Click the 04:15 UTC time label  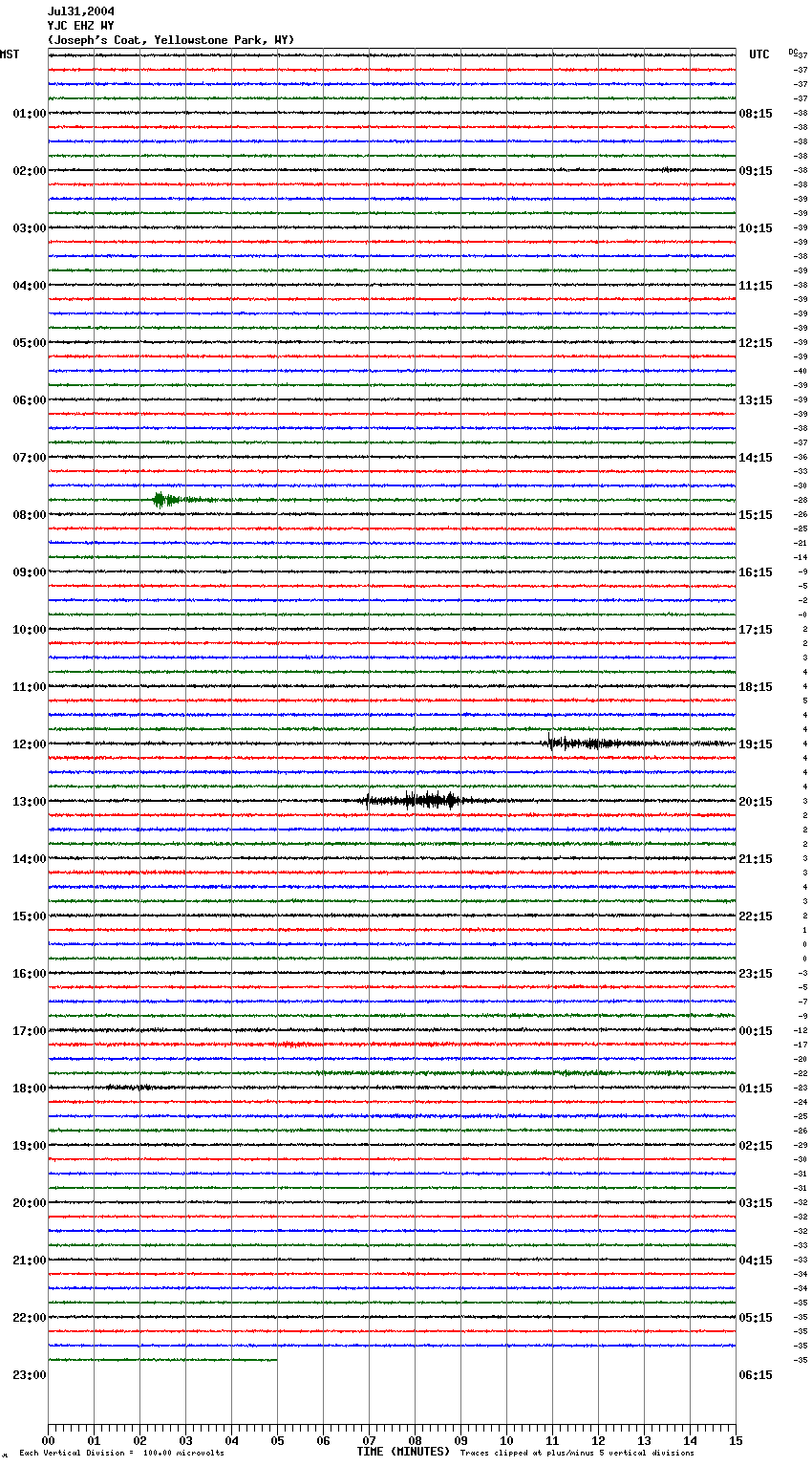pyautogui.click(x=756, y=1261)
